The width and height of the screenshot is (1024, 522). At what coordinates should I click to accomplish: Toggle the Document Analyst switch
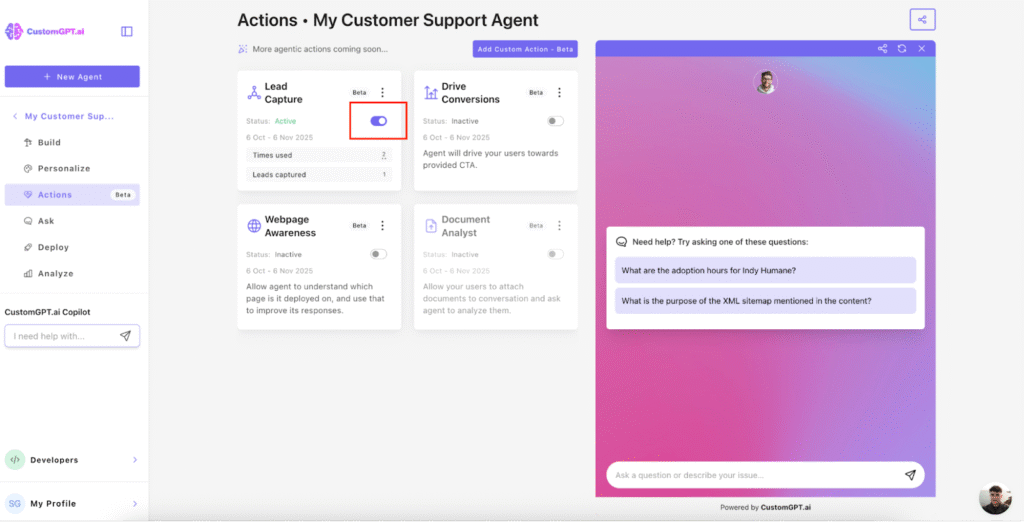[x=555, y=254]
